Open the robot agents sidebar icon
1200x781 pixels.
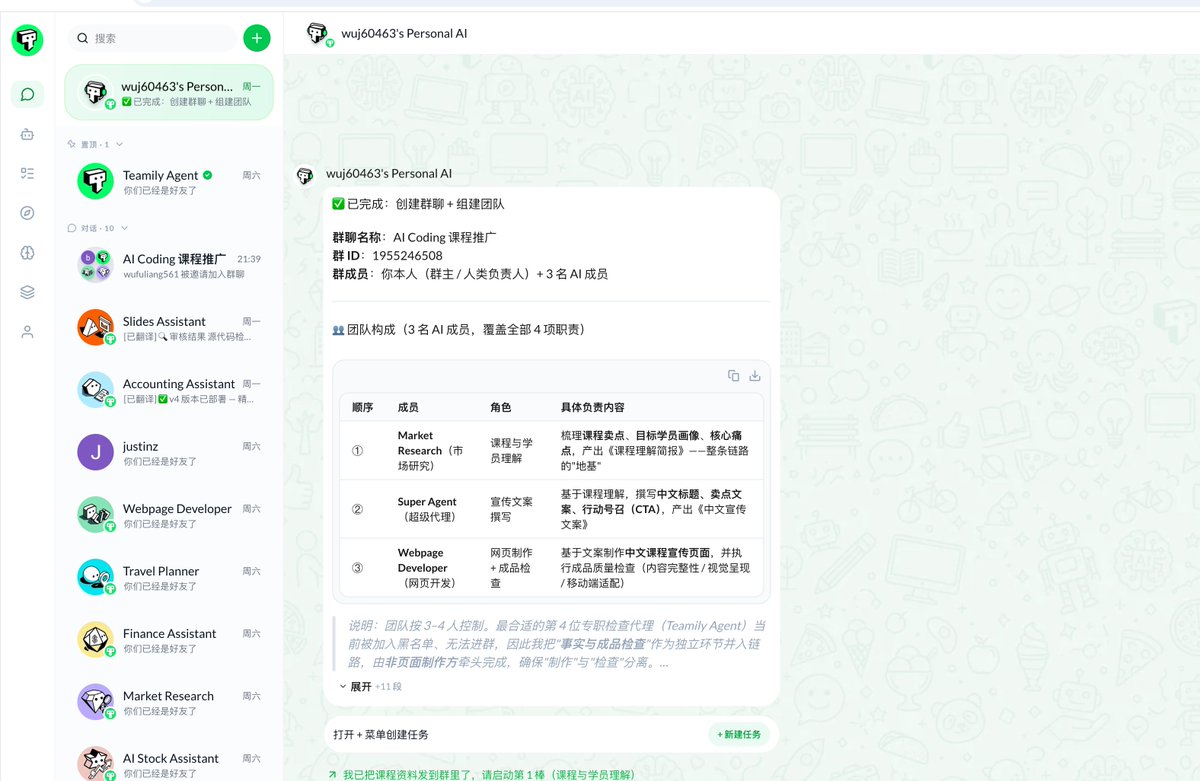point(28,134)
